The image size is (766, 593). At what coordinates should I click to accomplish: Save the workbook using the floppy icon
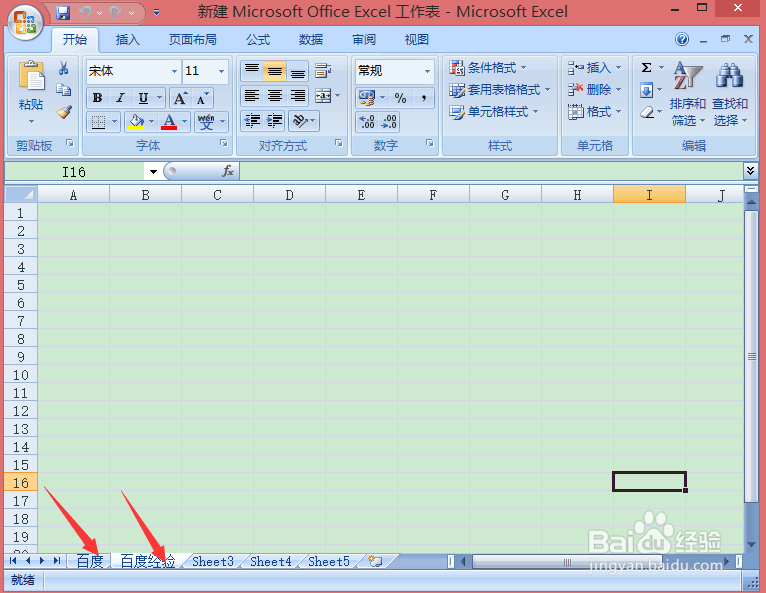63,13
